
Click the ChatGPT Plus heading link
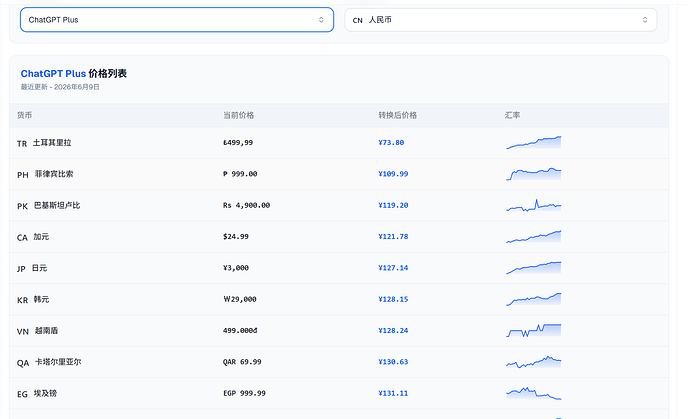tap(53, 74)
